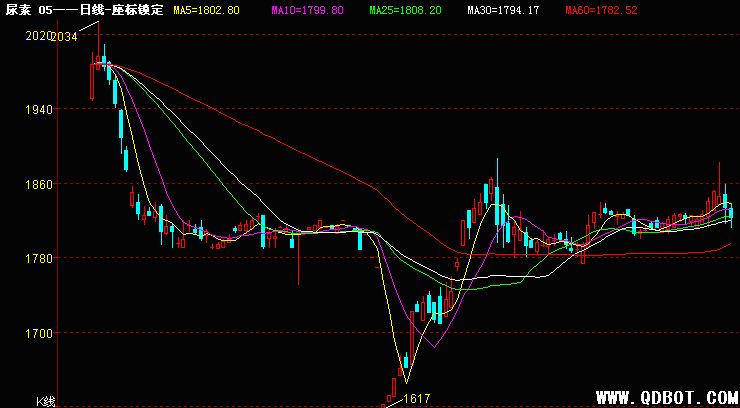740x408 pixels.
Task: Select the 1780 price axis label
Action: 36,258
